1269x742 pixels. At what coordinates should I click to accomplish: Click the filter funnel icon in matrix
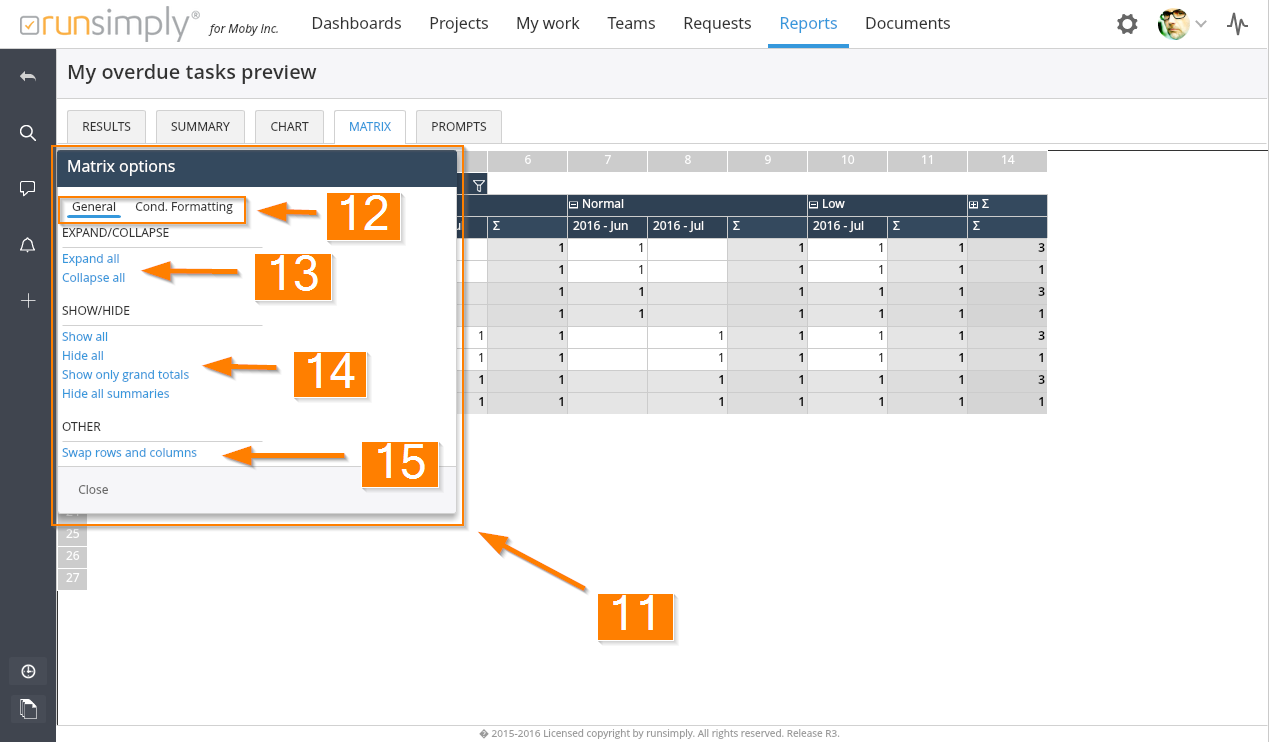click(x=478, y=185)
